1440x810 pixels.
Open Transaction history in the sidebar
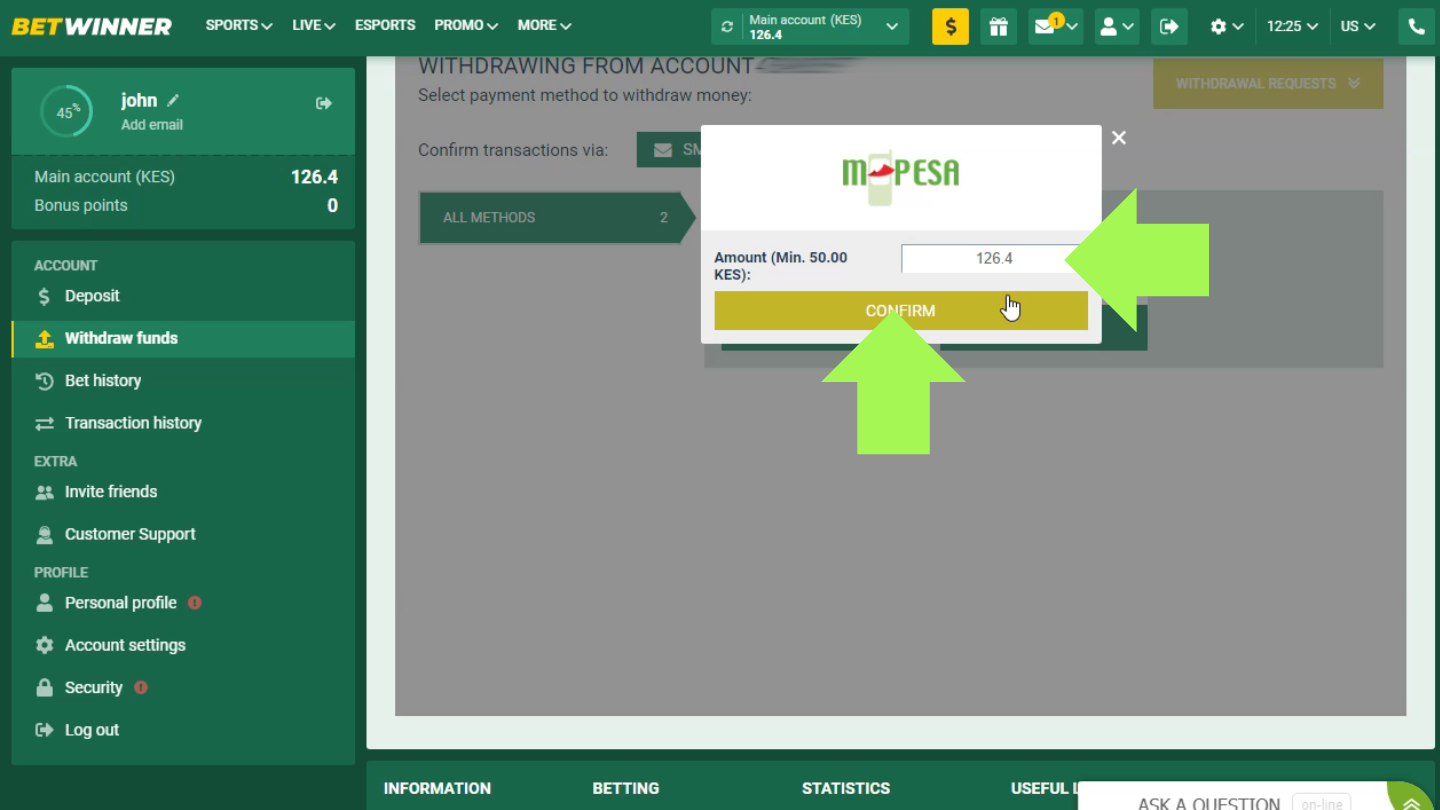click(x=133, y=423)
